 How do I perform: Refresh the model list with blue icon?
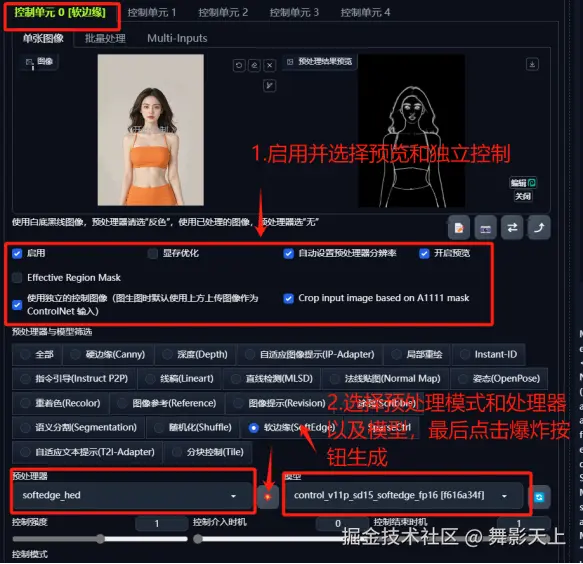pyautogui.click(x=539, y=497)
